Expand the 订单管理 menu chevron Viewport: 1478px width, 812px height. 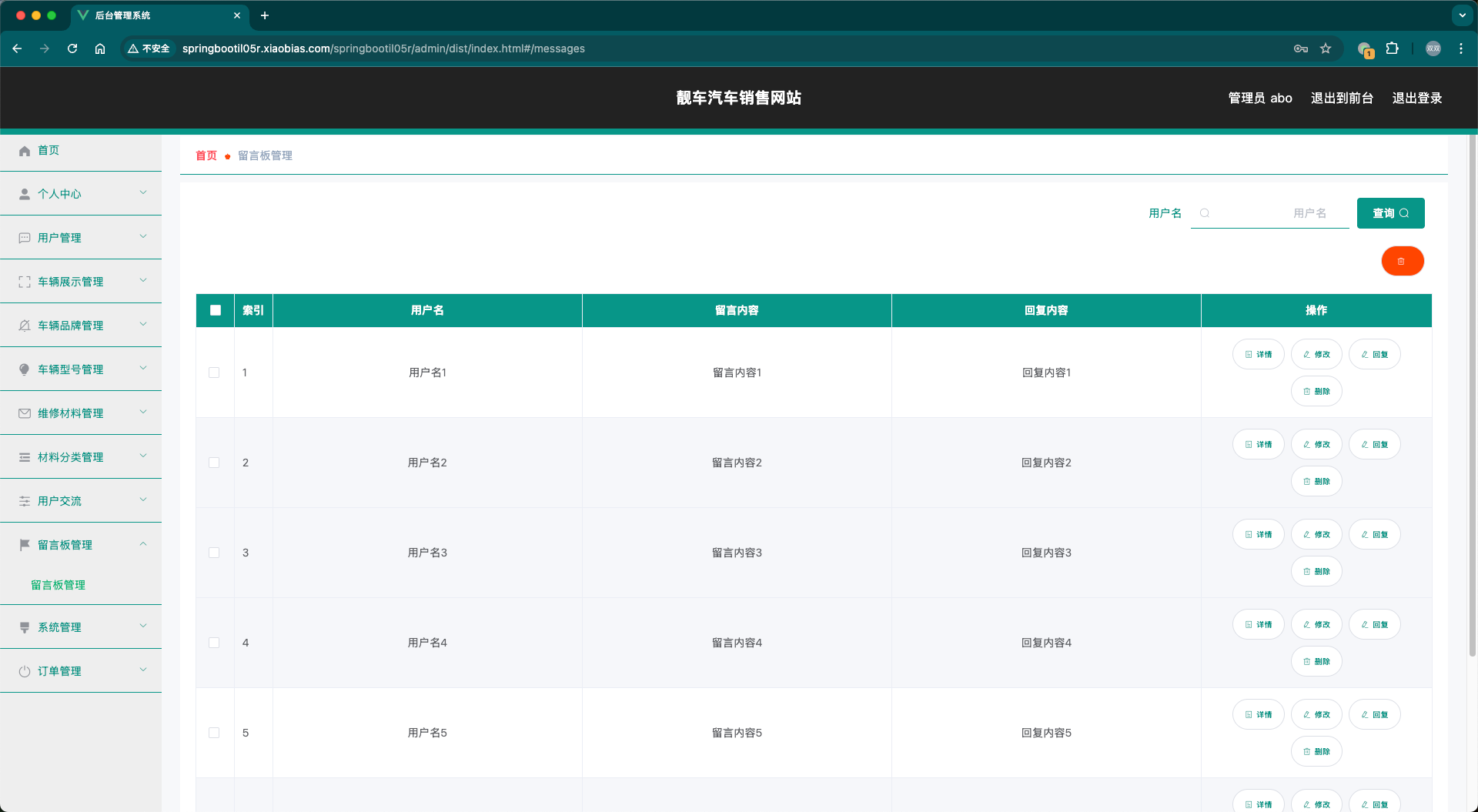point(143,670)
